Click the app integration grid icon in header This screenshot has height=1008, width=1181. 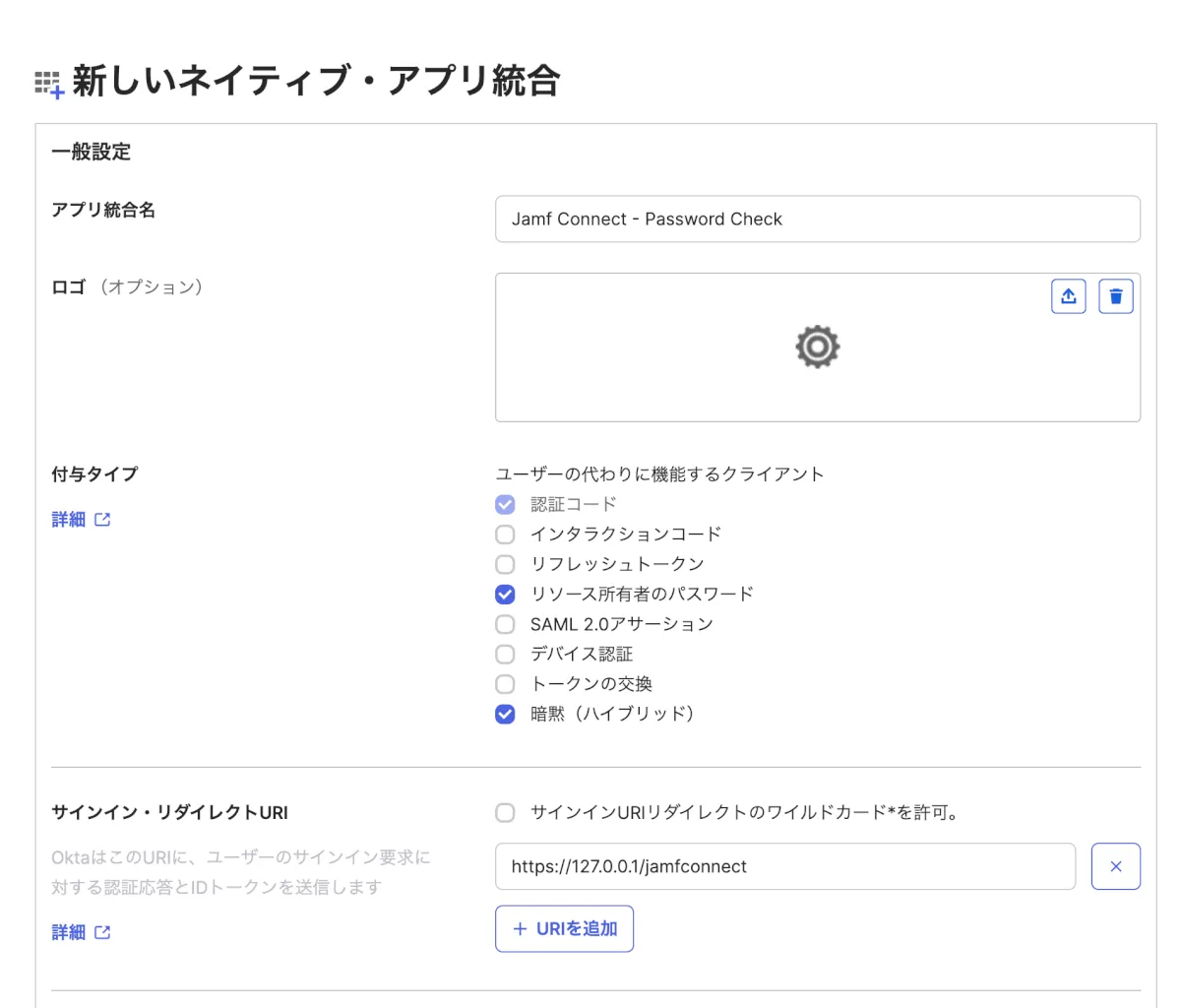click(x=49, y=85)
